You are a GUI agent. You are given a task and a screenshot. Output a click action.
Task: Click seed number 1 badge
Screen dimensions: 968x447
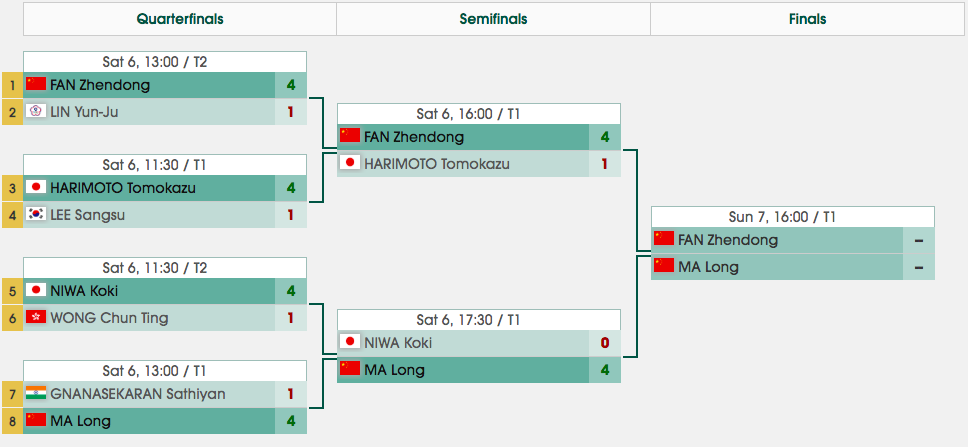[12, 85]
